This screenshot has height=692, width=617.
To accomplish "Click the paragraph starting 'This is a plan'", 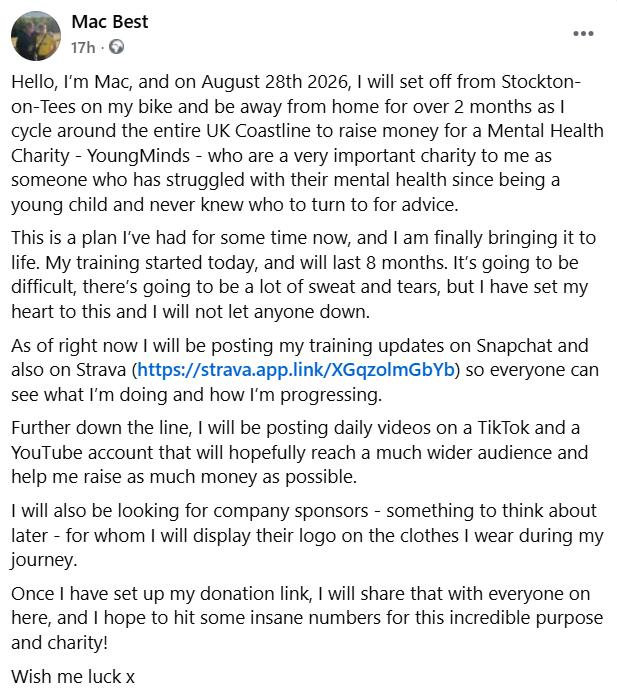I will pos(300,273).
